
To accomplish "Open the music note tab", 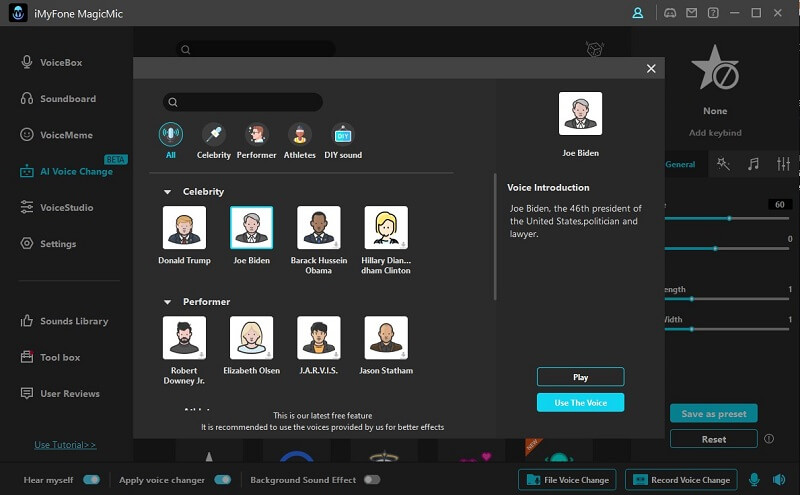I will [753, 164].
